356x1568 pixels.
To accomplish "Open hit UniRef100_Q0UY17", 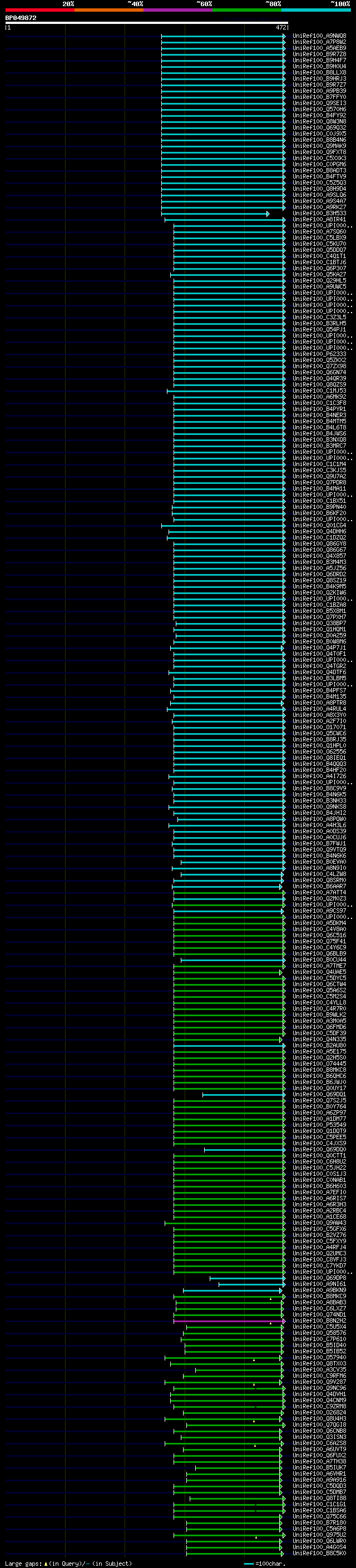I will [319, 1089].
